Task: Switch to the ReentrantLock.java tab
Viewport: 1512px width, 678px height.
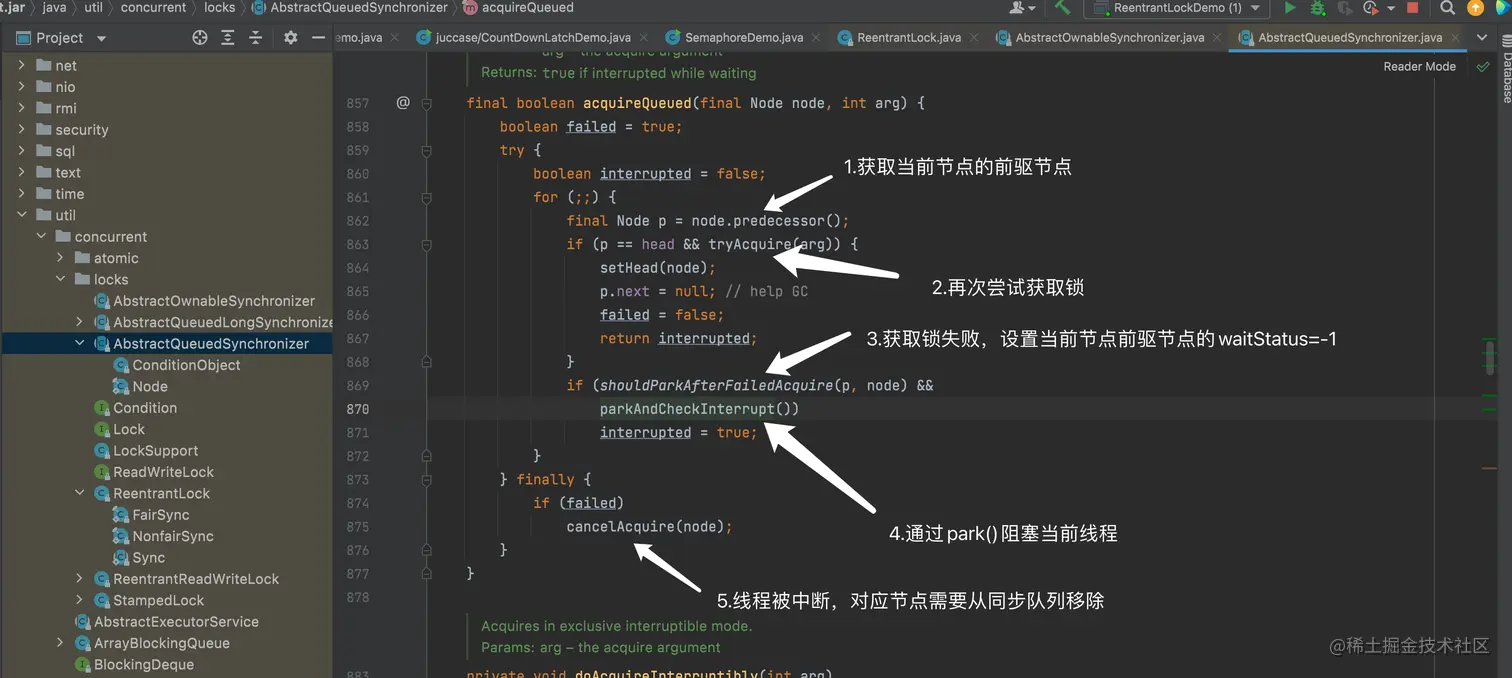Action: point(908,38)
